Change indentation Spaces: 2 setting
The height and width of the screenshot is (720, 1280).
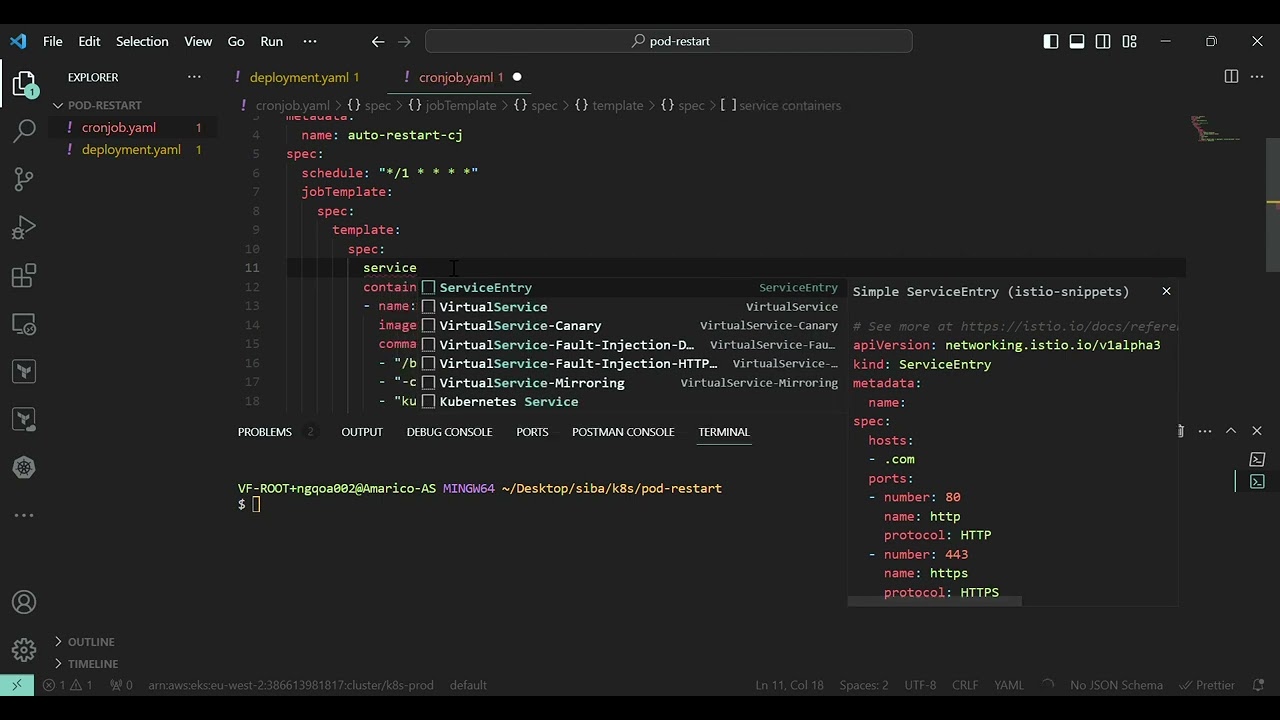[x=863, y=685]
